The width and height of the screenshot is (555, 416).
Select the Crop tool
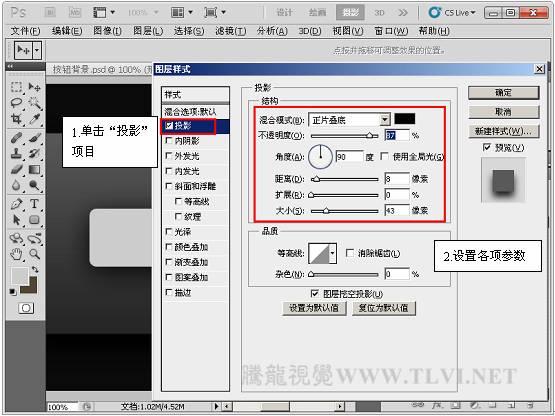pyautogui.click(x=16, y=119)
